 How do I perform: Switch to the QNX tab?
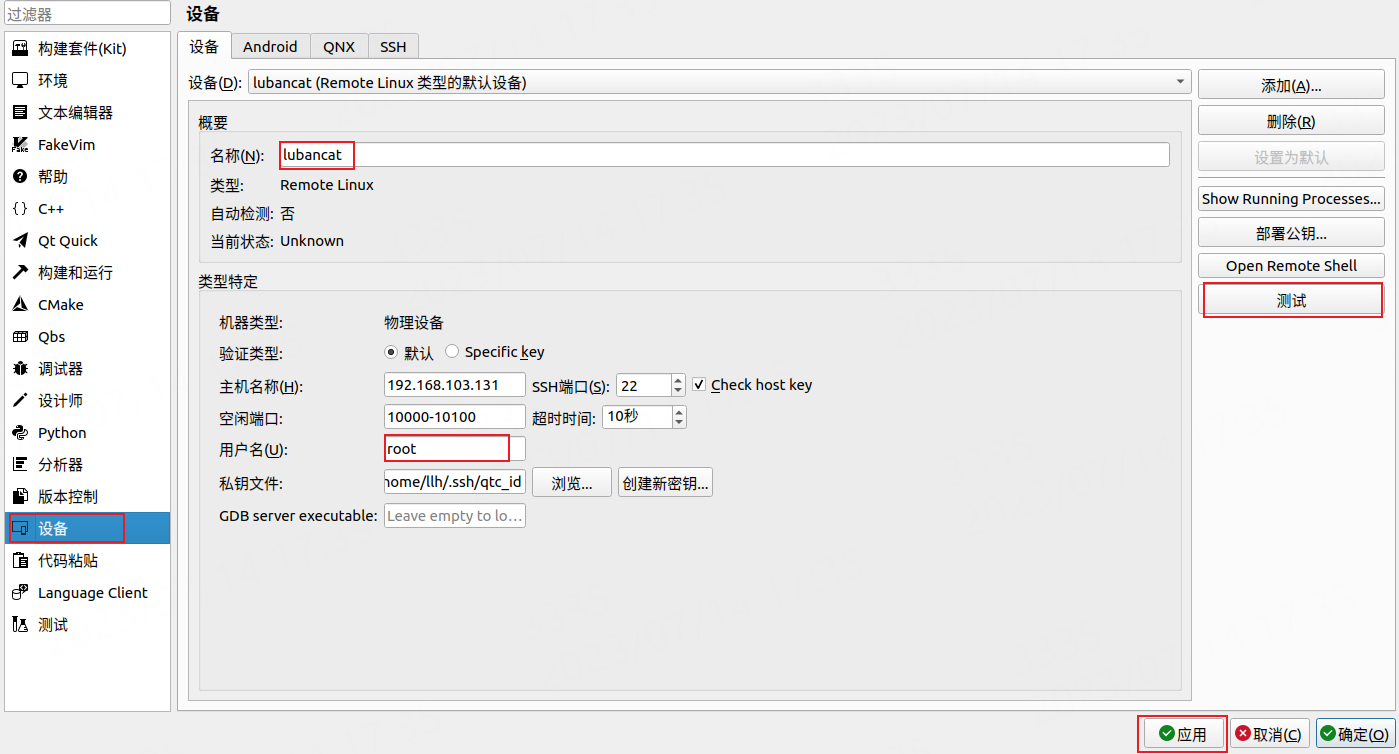339,46
